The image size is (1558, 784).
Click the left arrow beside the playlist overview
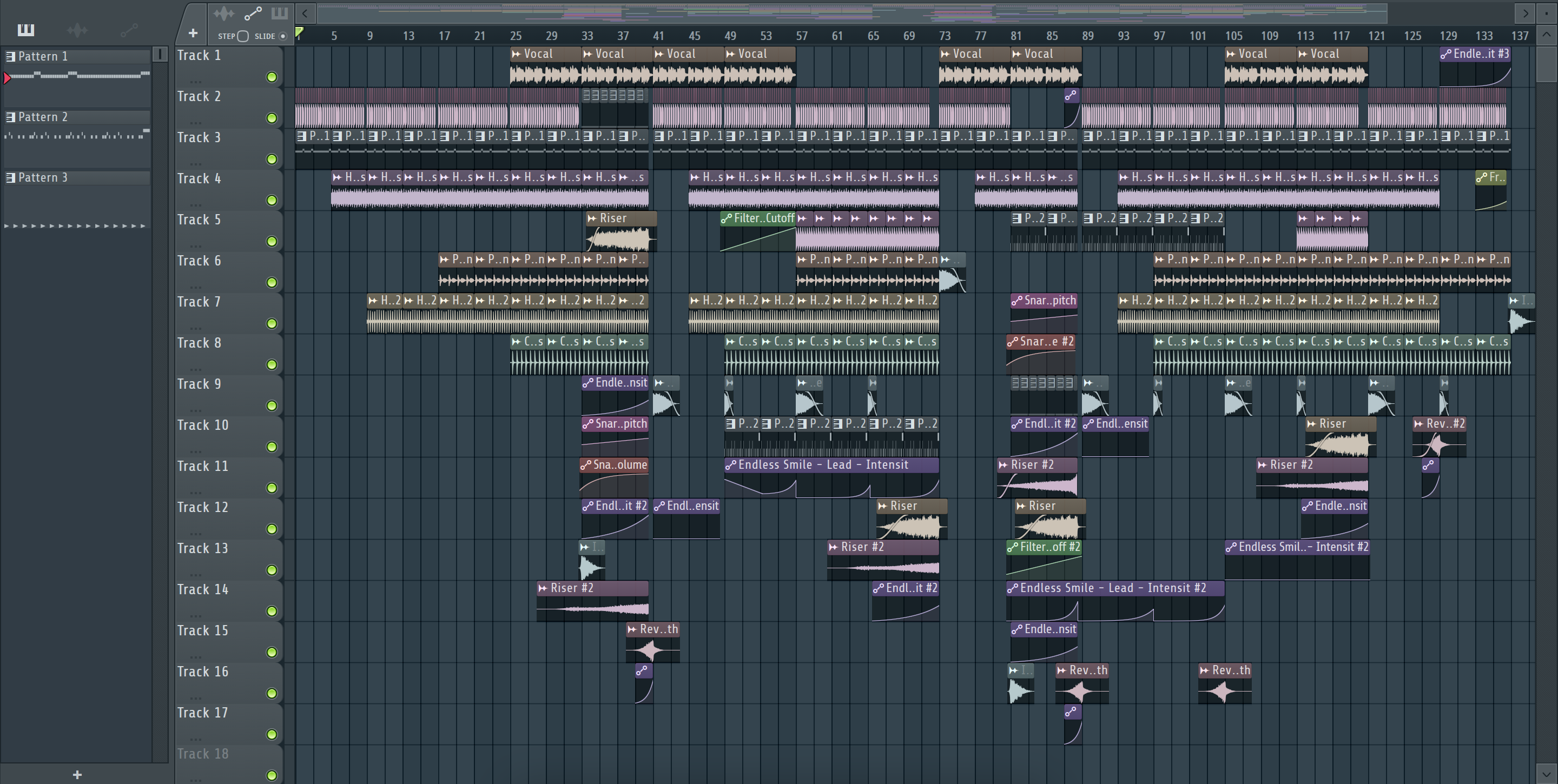point(305,14)
